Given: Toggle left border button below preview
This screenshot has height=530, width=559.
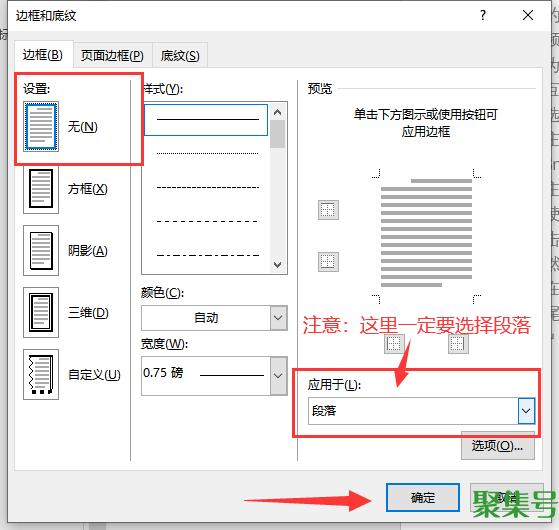Looking at the screenshot, I should pyautogui.click(x=394, y=344).
